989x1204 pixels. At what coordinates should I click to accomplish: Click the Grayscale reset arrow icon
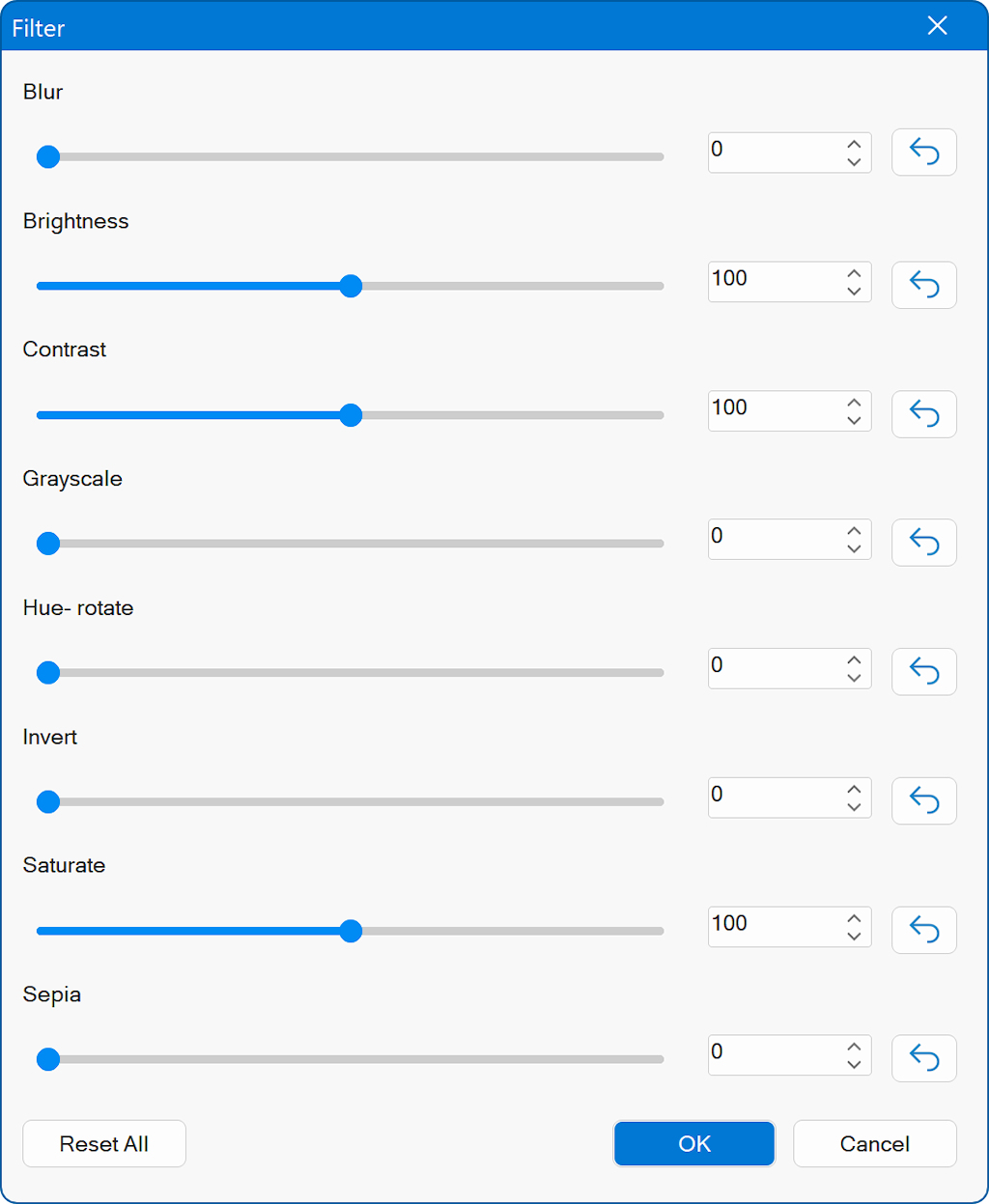pyautogui.click(x=923, y=543)
